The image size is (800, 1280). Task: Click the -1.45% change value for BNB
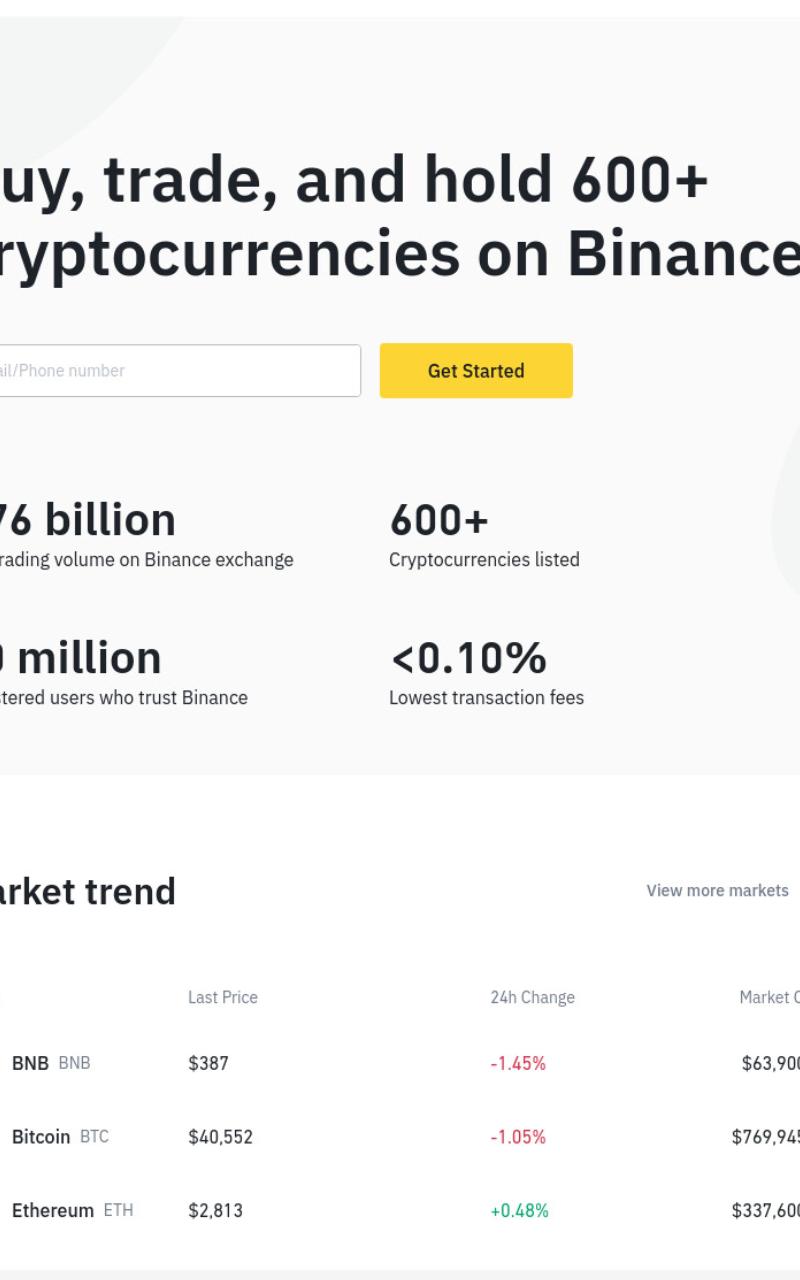click(518, 1063)
